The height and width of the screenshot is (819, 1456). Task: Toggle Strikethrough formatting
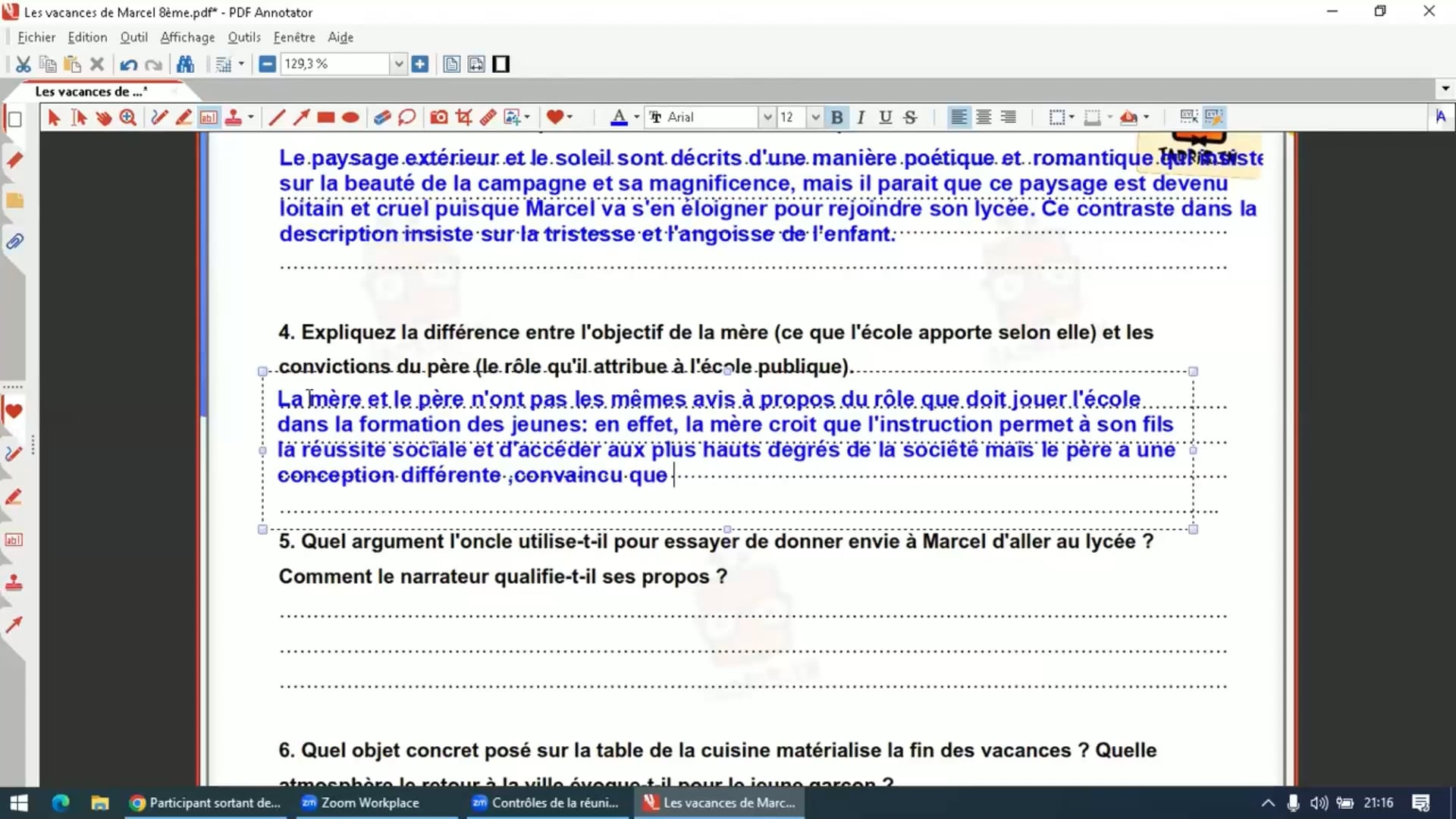[x=911, y=118]
